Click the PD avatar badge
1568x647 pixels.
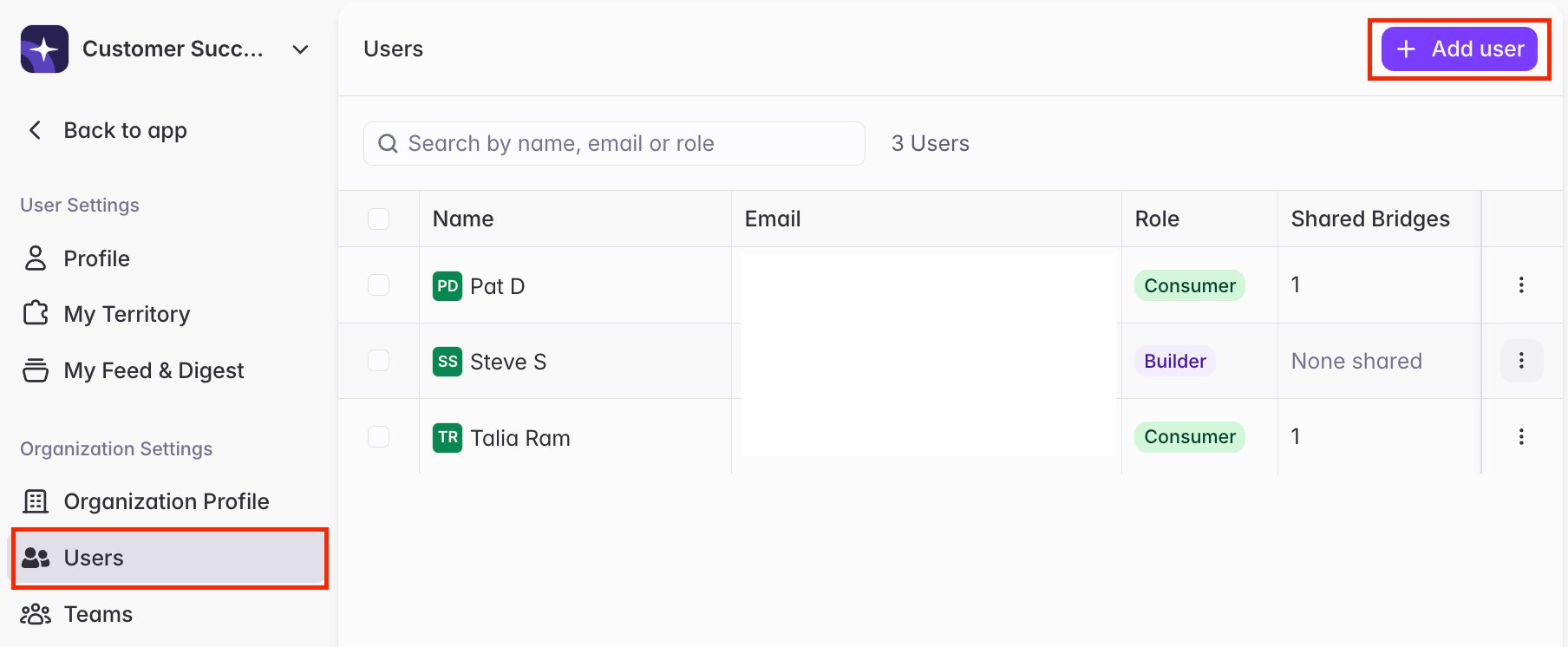448,286
